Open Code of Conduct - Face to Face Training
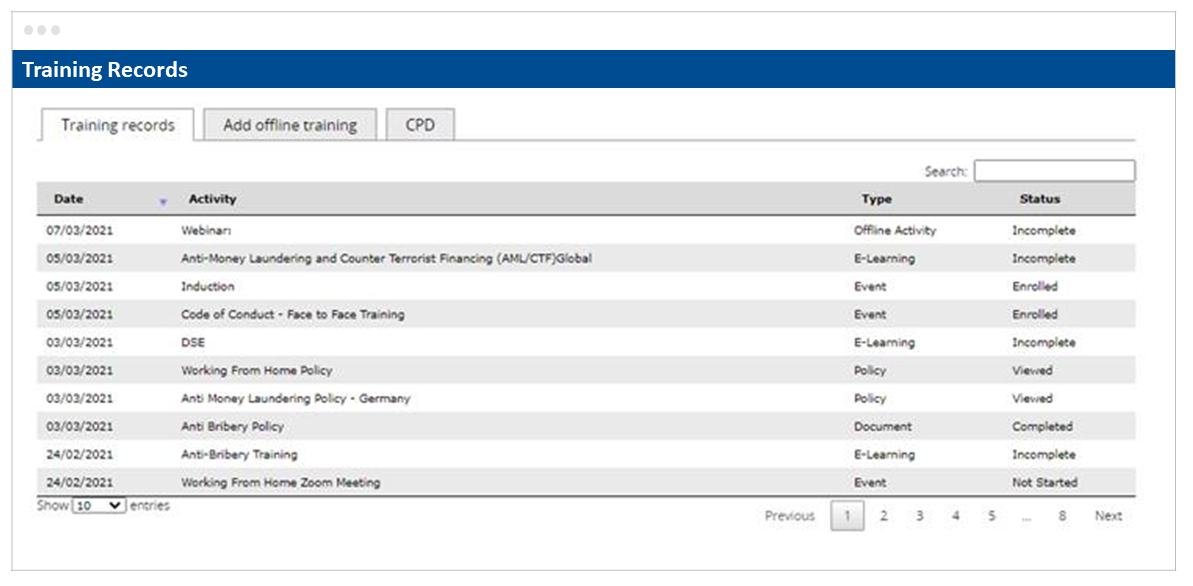This screenshot has height=586, width=1193. click(293, 314)
